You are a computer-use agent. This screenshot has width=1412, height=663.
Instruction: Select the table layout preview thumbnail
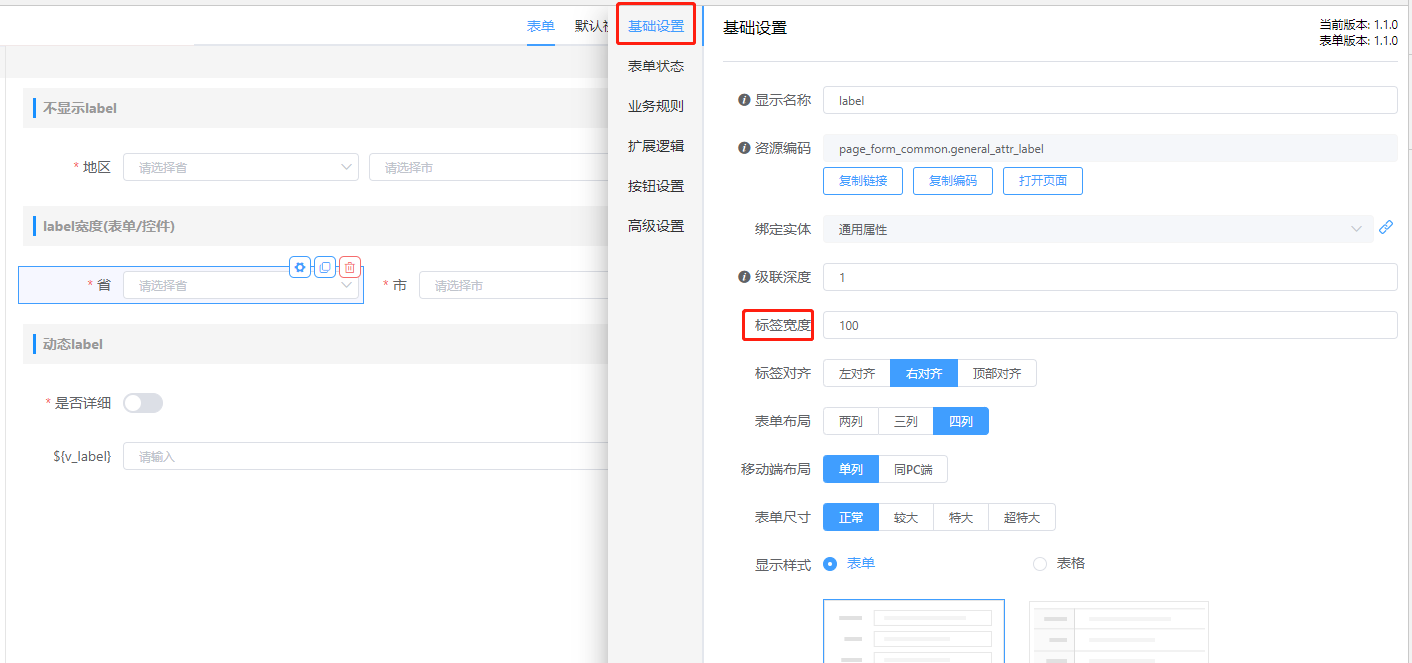click(1118, 631)
